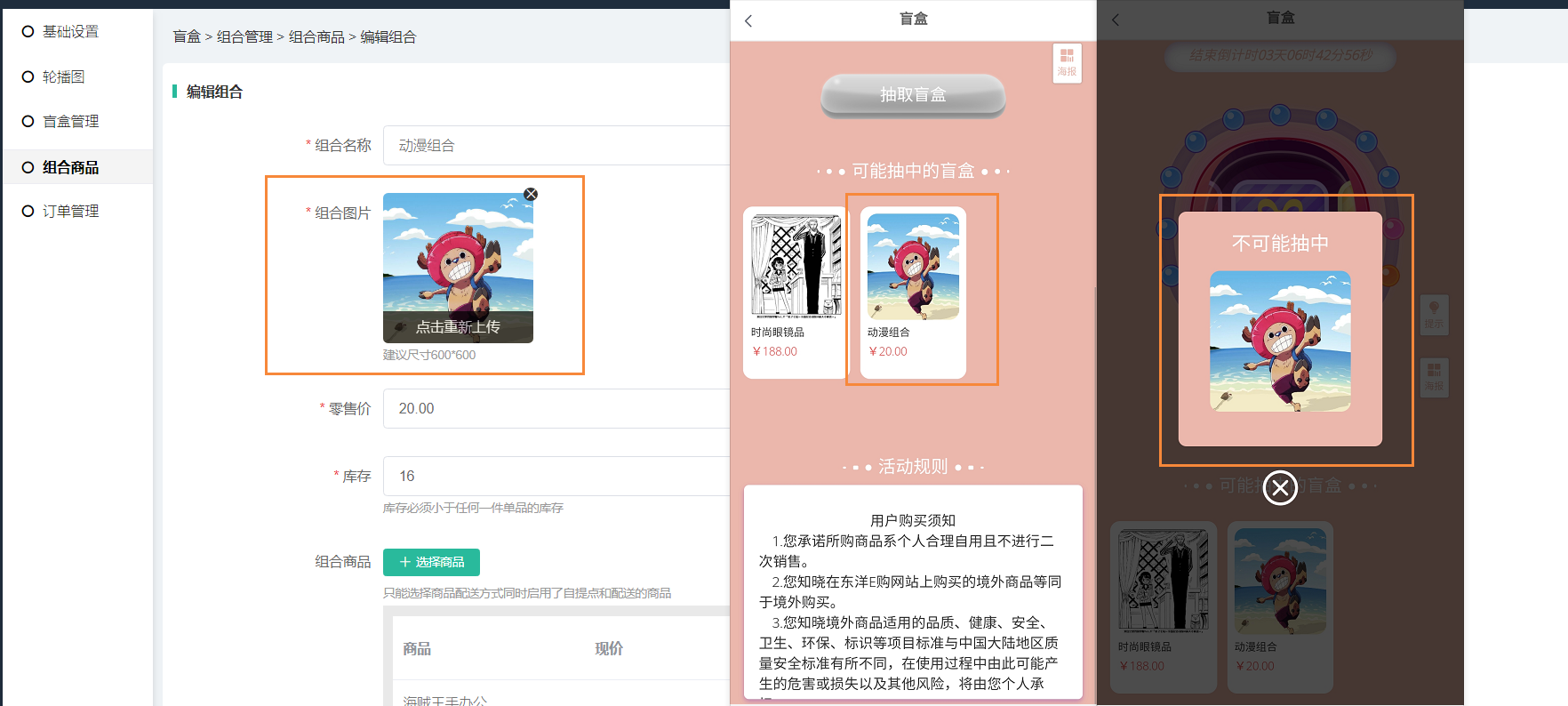1568x706 pixels.
Task: Open 订单管理 in the sidebar
Action: click(70, 212)
